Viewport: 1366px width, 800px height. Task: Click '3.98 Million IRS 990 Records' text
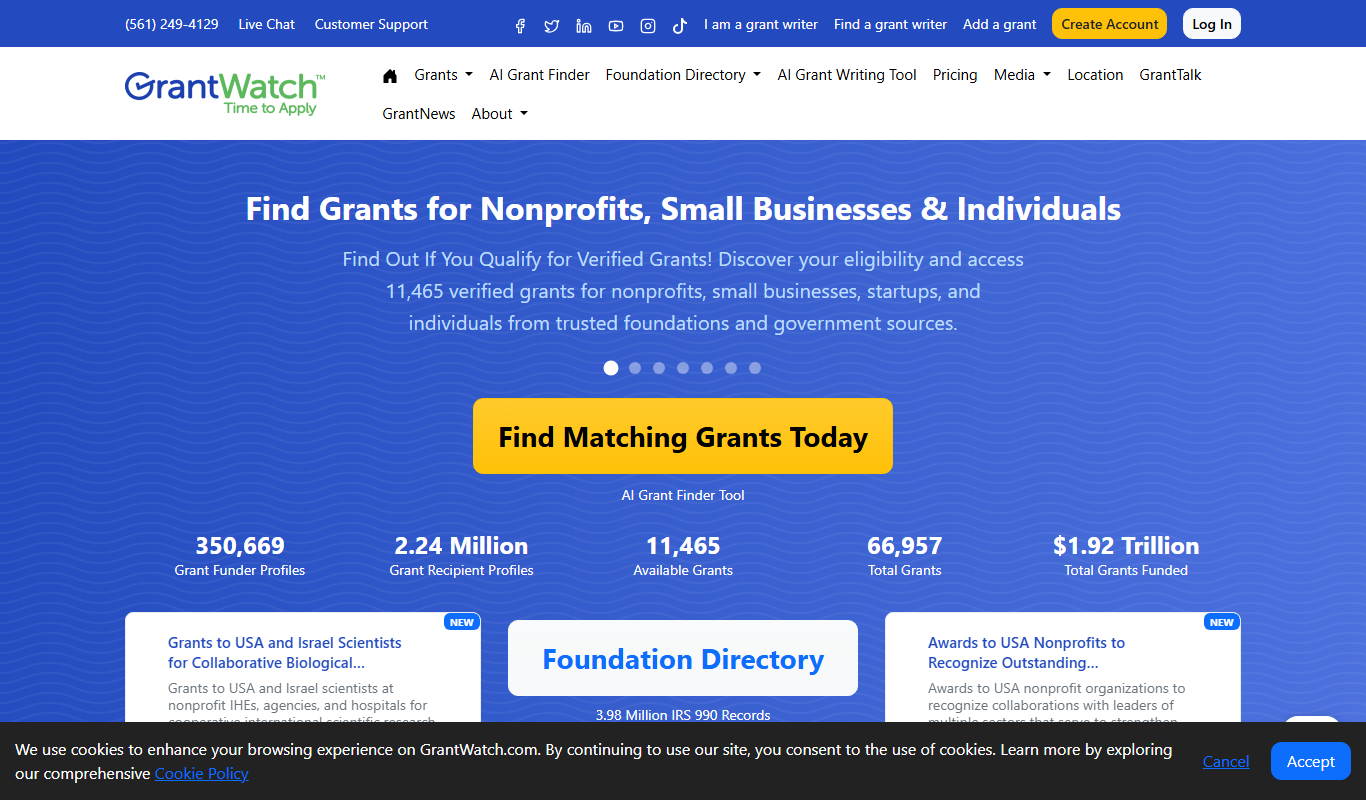(x=683, y=715)
